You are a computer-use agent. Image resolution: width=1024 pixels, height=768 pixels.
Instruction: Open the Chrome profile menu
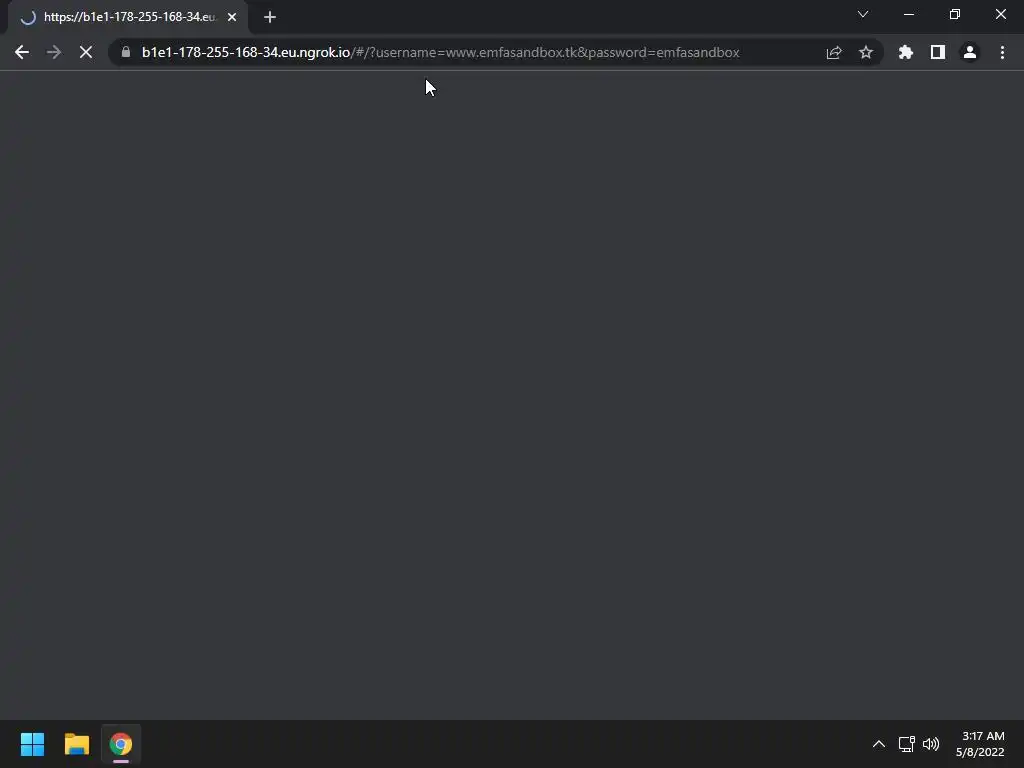pyautogui.click(x=970, y=52)
